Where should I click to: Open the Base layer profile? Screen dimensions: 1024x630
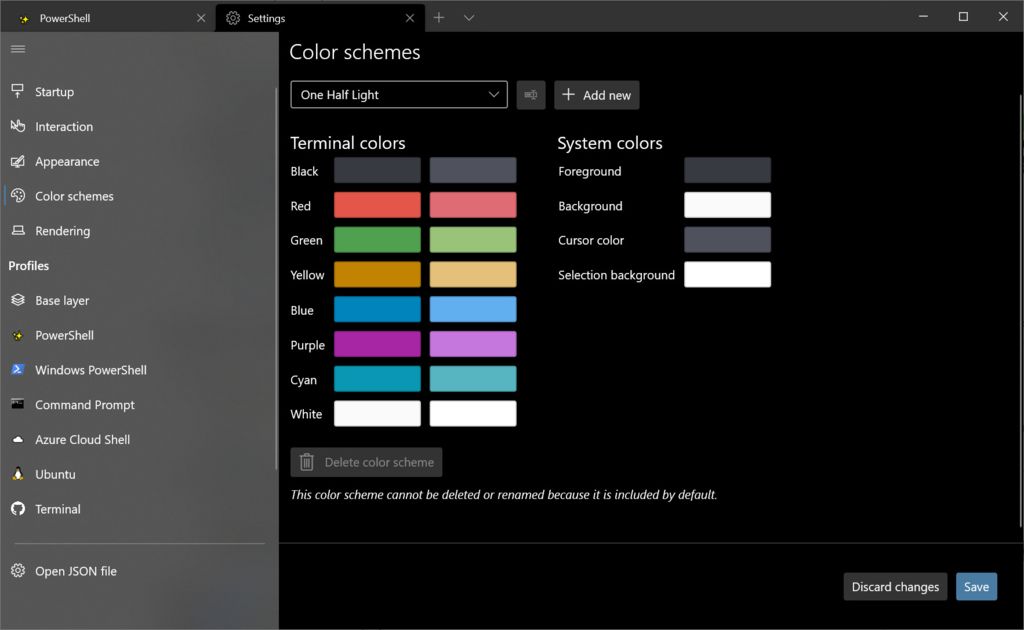(x=139, y=300)
